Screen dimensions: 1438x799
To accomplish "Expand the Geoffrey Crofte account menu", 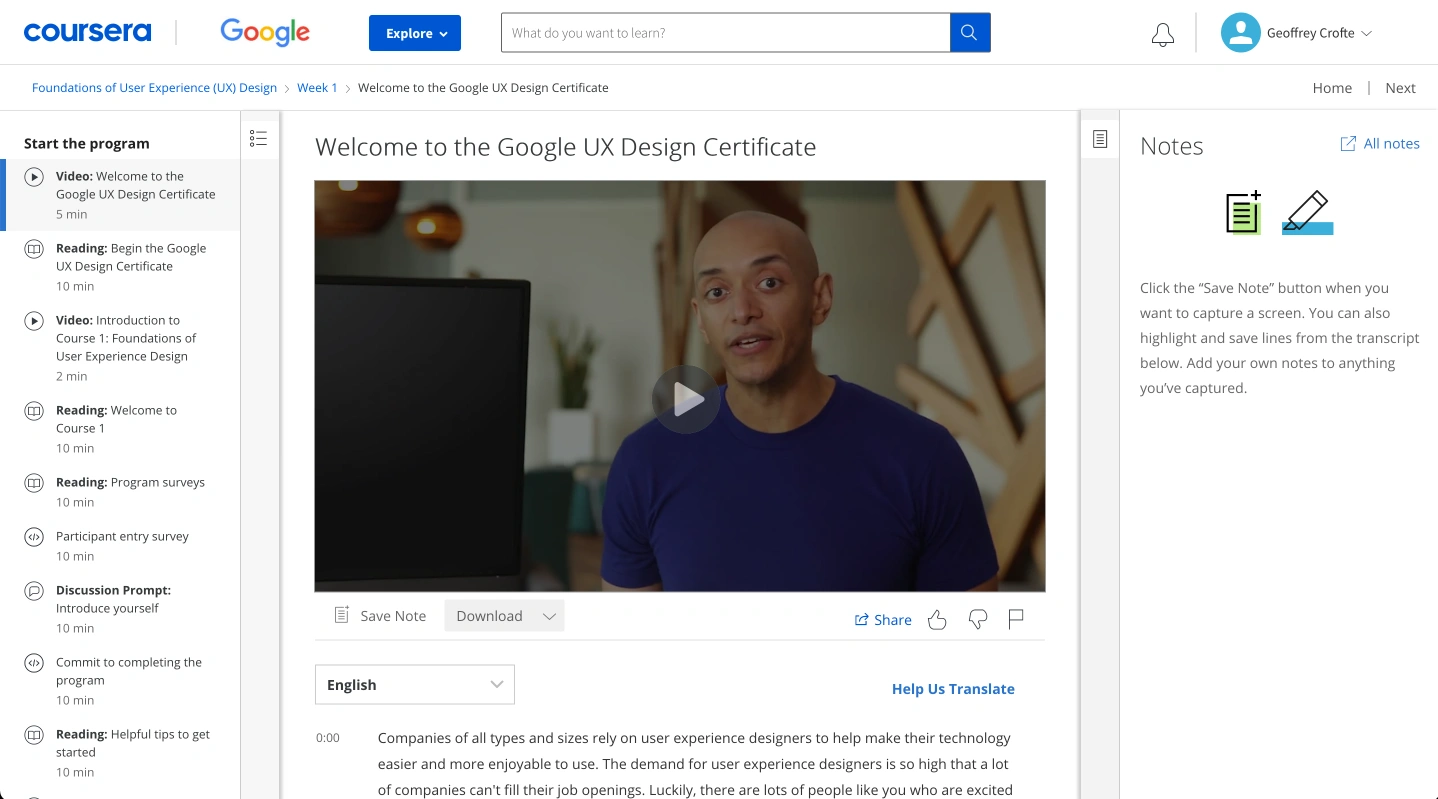I will point(1319,33).
